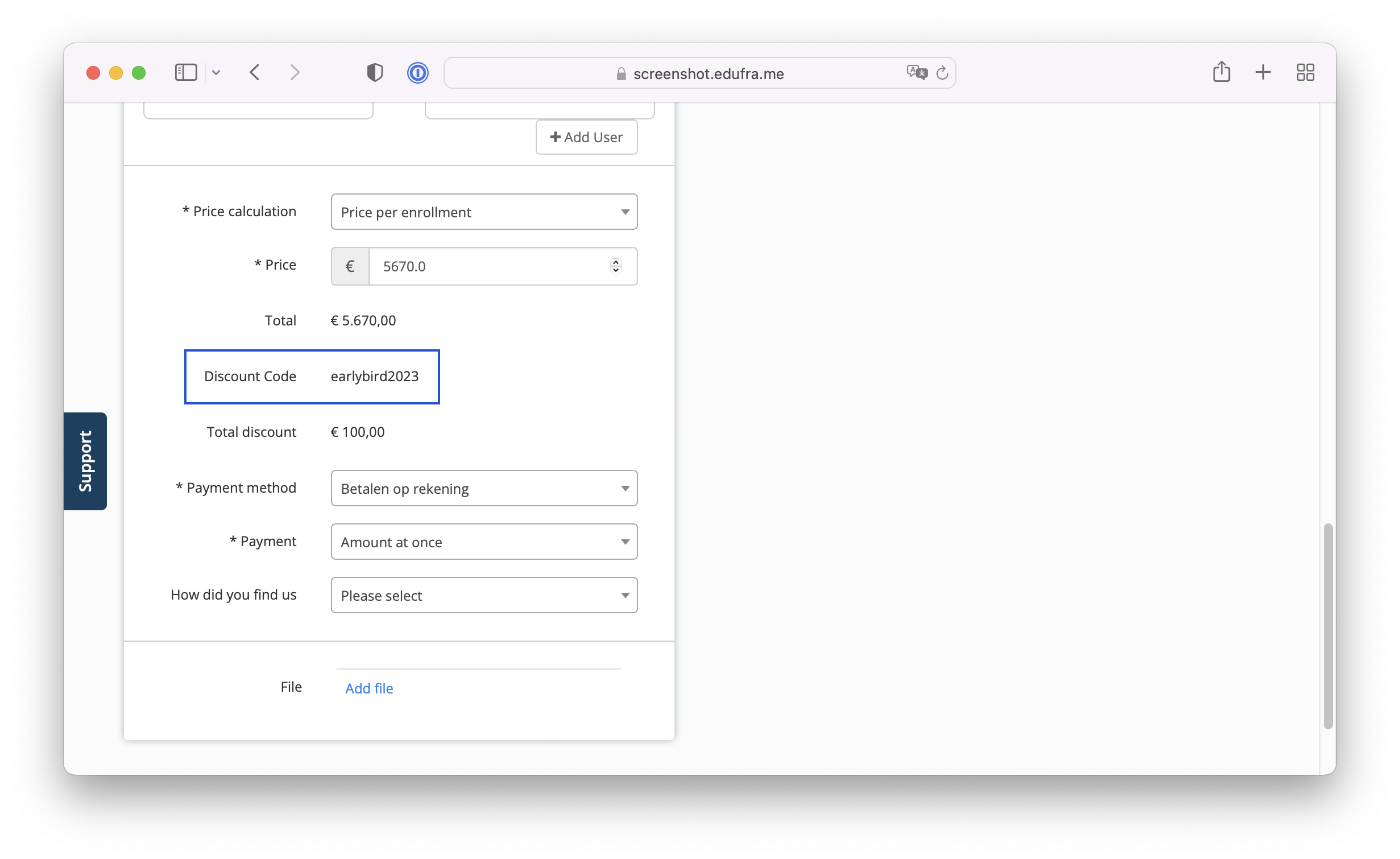This screenshot has height=859, width=1400.
Task: Open the Payment method dropdown
Action: [x=484, y=488]
